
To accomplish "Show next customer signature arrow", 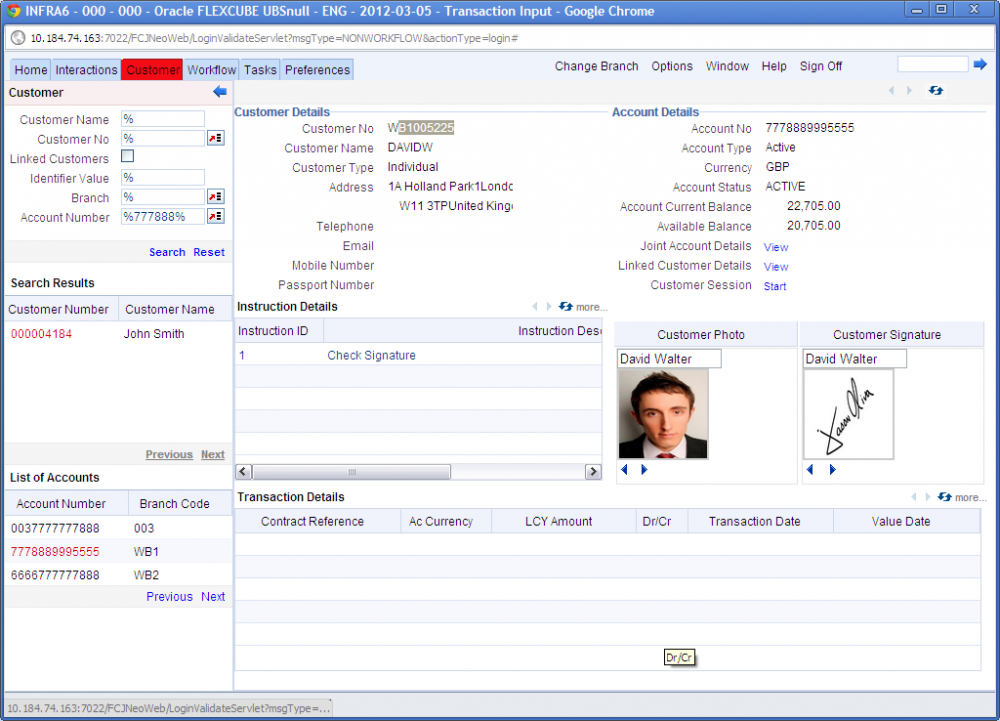I will point(832,470).
